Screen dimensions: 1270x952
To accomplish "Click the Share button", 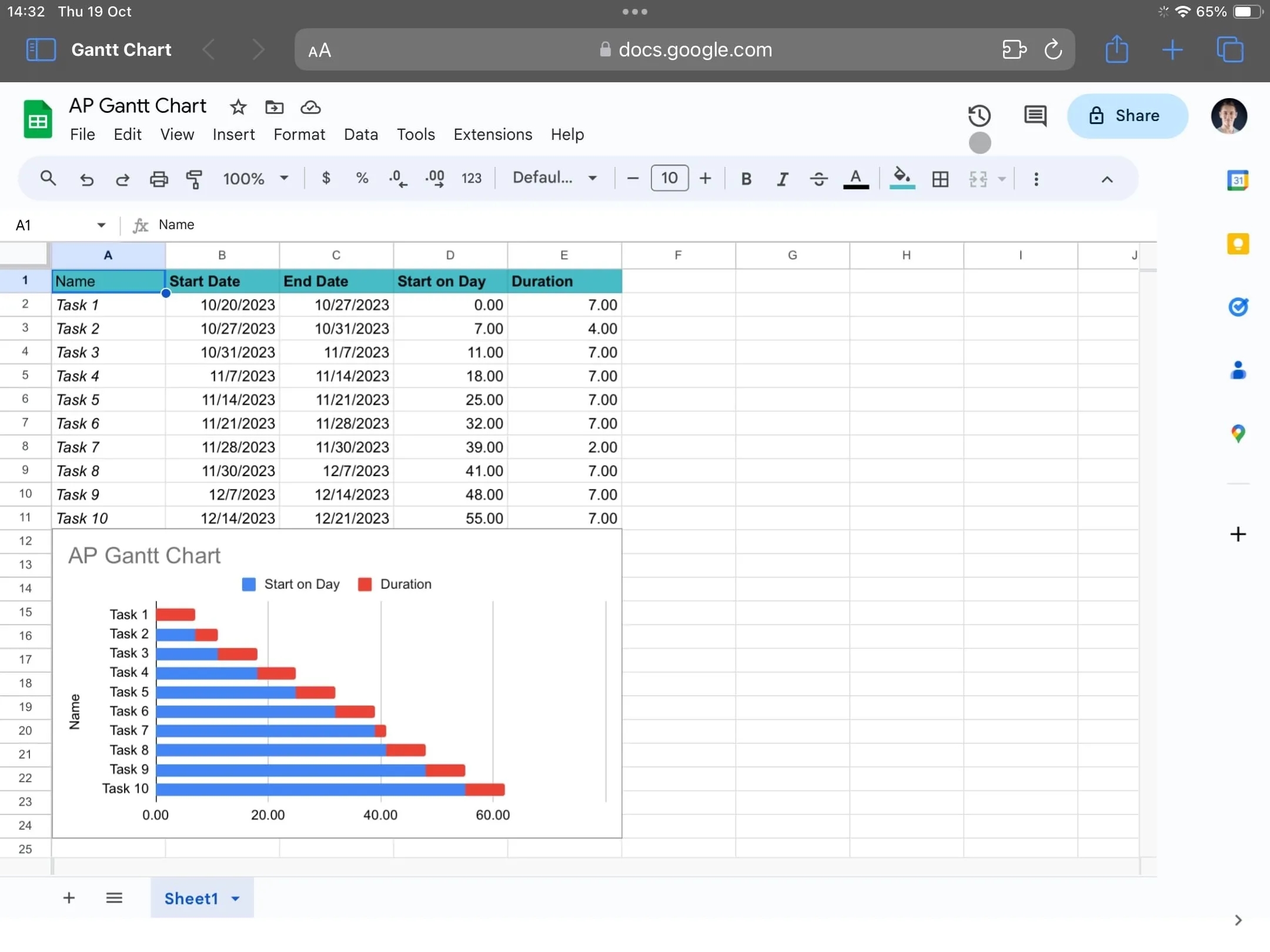I will pos(1128,116).
